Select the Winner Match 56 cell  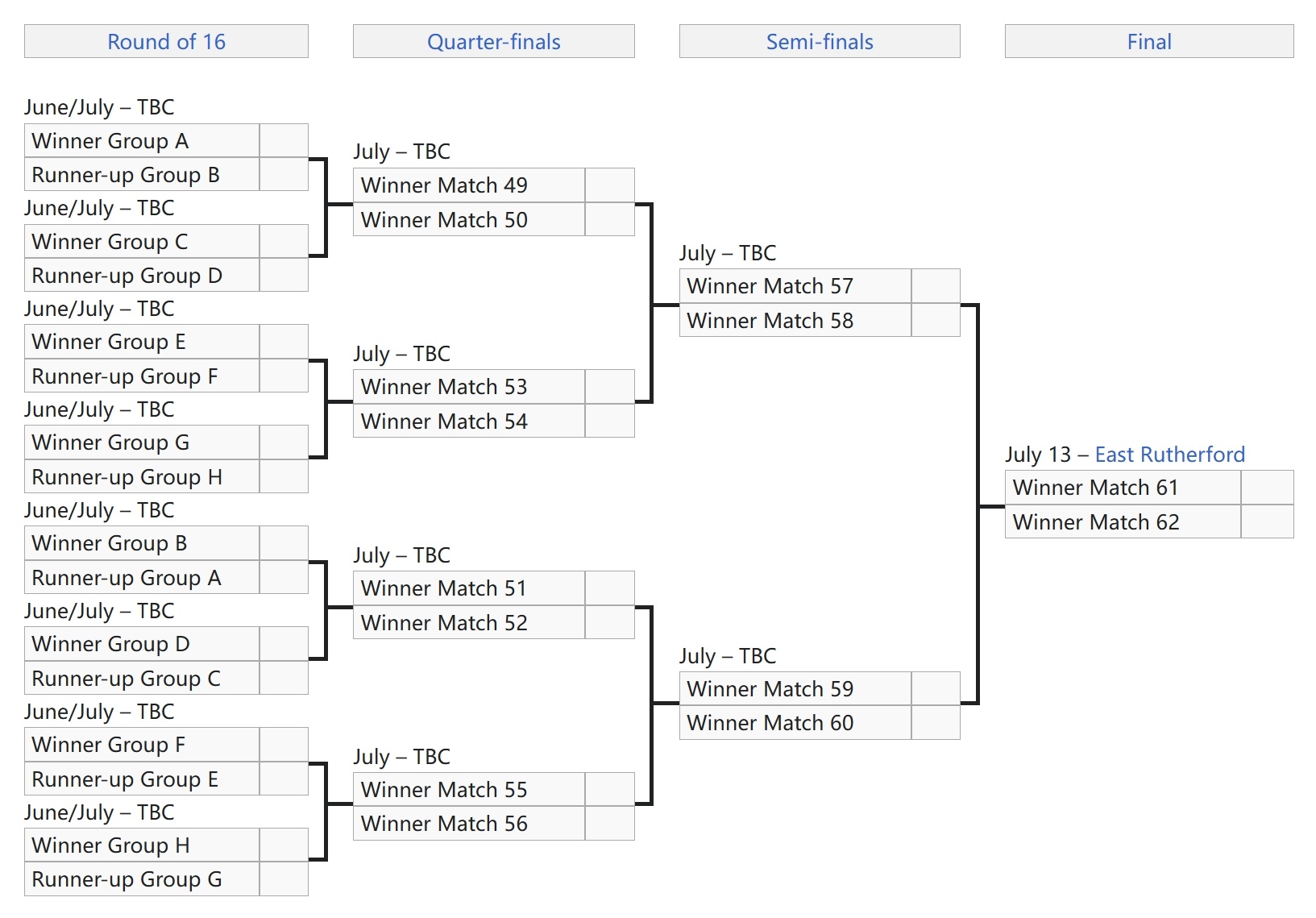coord(468,824)
